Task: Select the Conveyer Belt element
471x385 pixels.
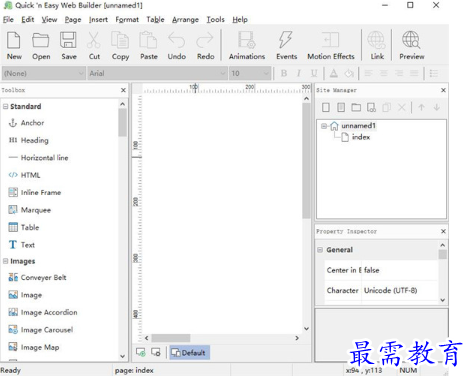Action: pyautogui.click(x=37, y=278)
